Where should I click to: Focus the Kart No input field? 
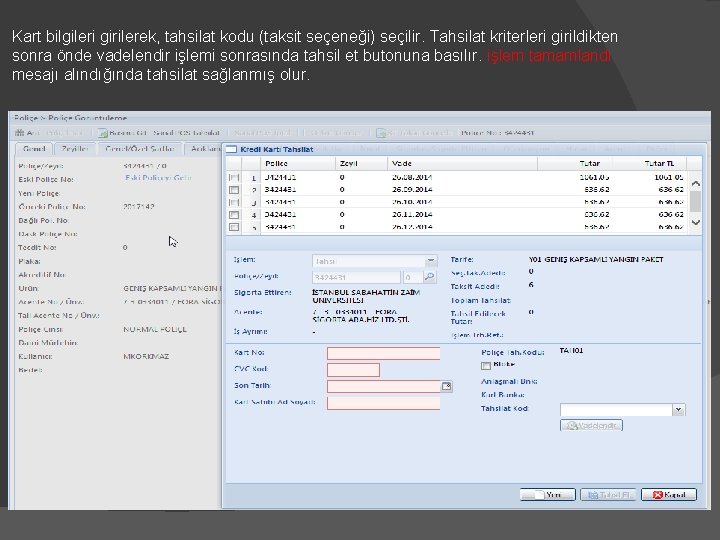(383, 353)
